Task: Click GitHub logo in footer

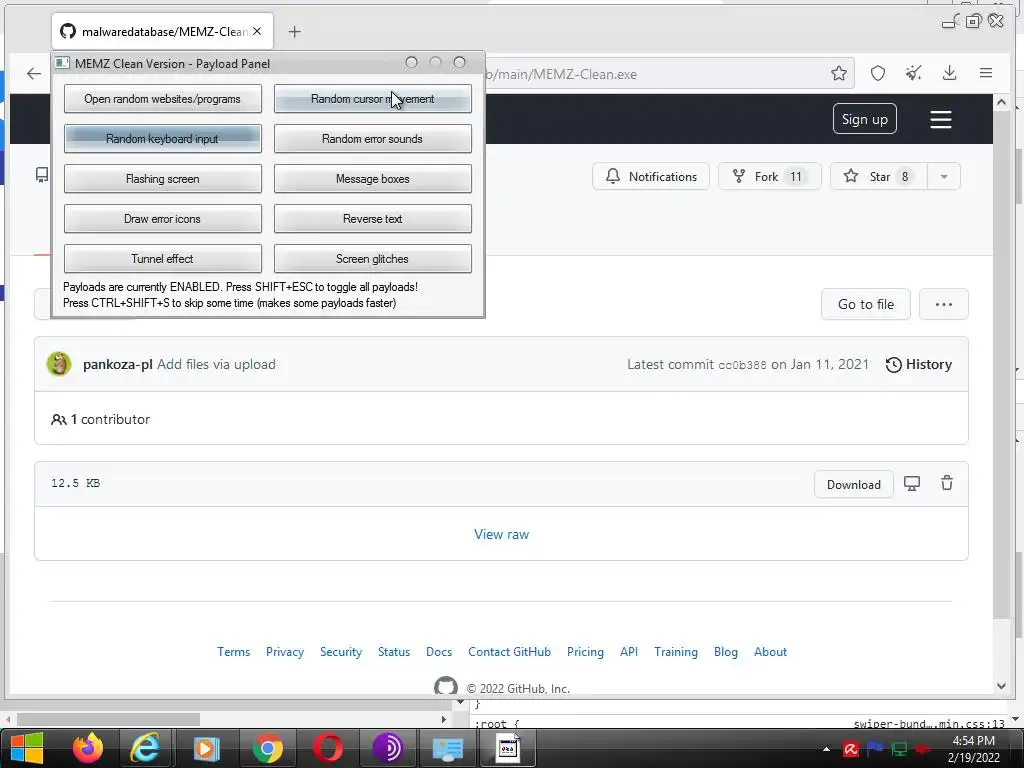Action: click(x=446, y=686)
